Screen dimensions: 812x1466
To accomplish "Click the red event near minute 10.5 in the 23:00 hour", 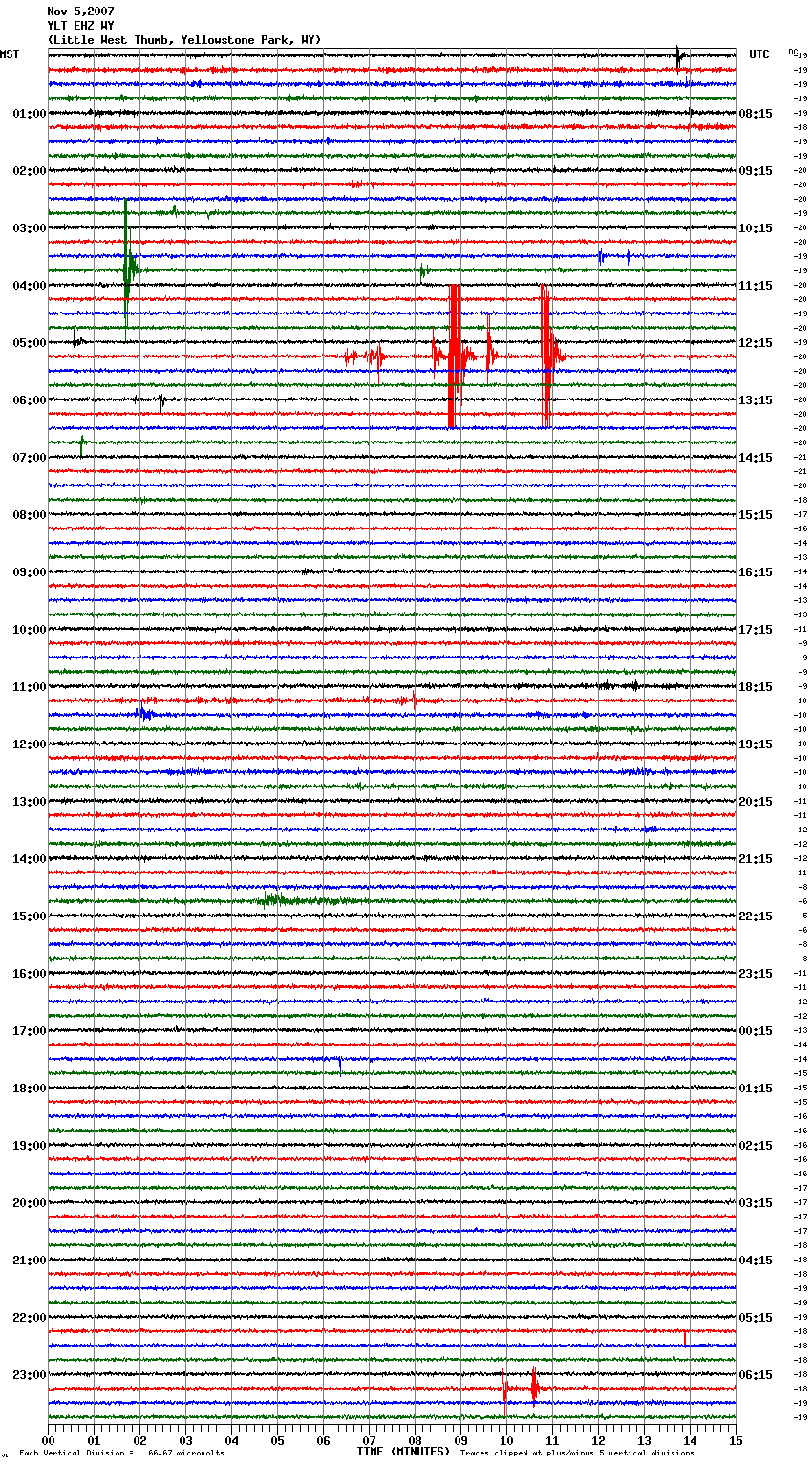I will tap(535, 1386).
